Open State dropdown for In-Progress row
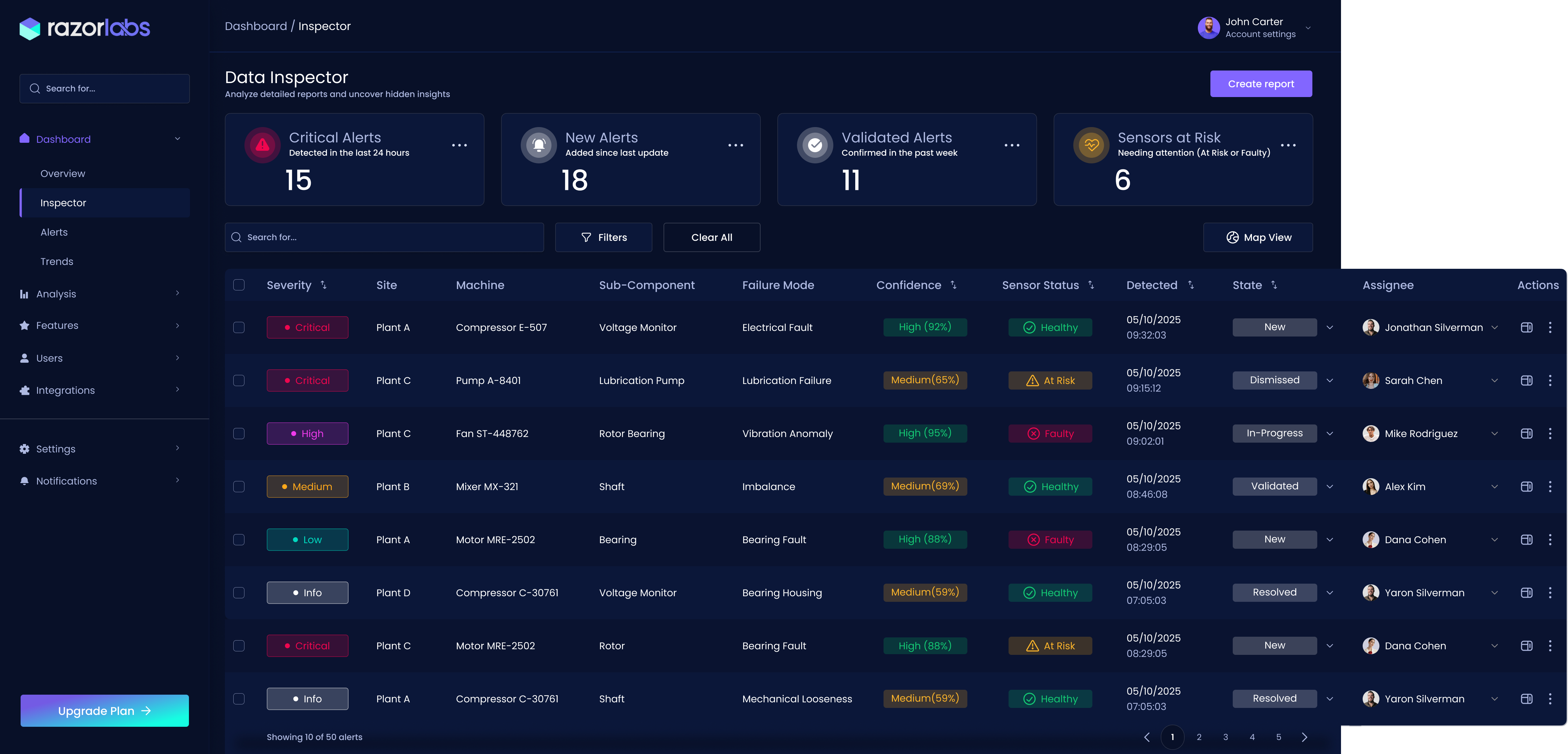 [1330, 433]
